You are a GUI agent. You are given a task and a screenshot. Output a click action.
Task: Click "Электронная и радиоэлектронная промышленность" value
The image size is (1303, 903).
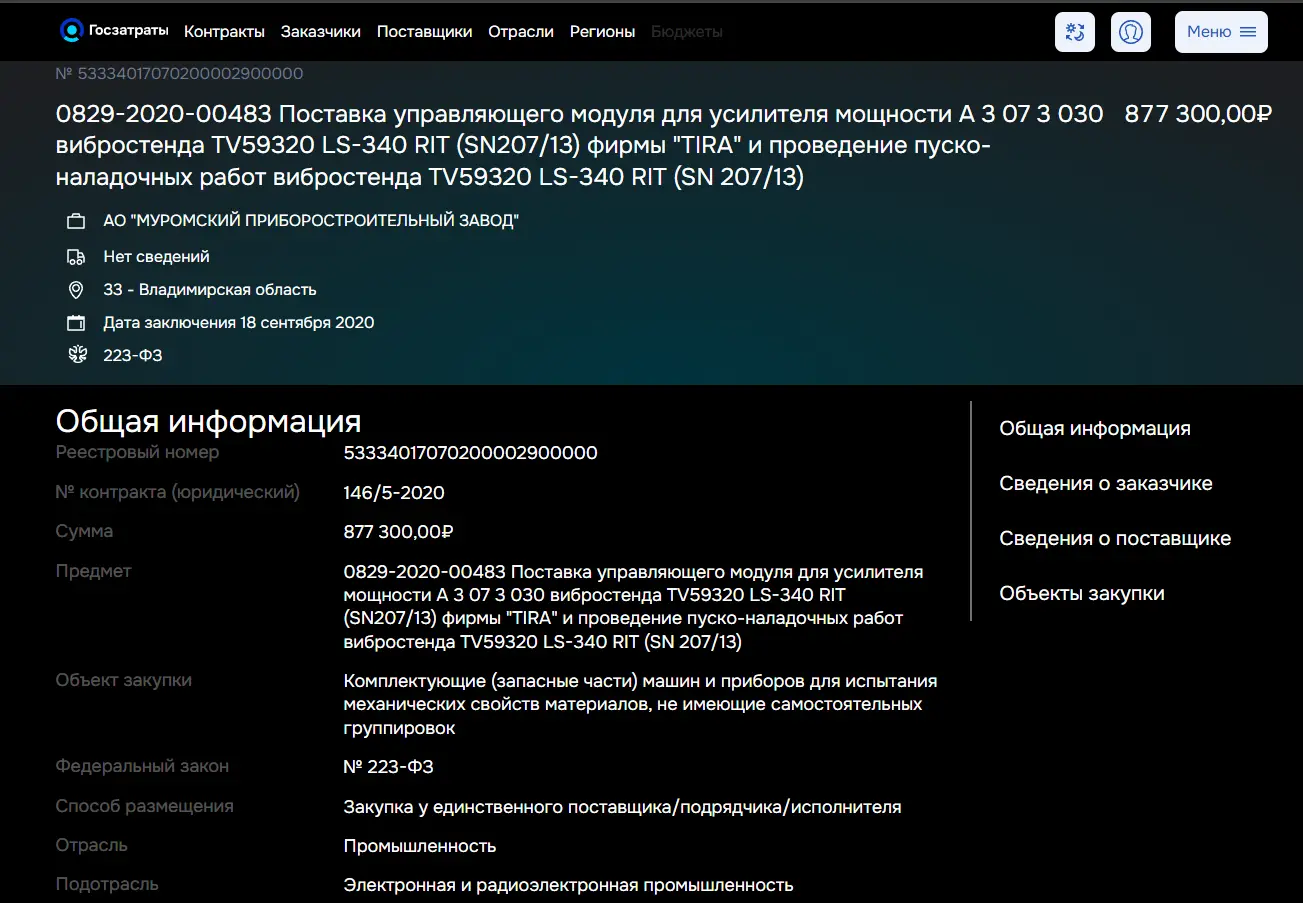pyautogui.click(x=568, y=886)
